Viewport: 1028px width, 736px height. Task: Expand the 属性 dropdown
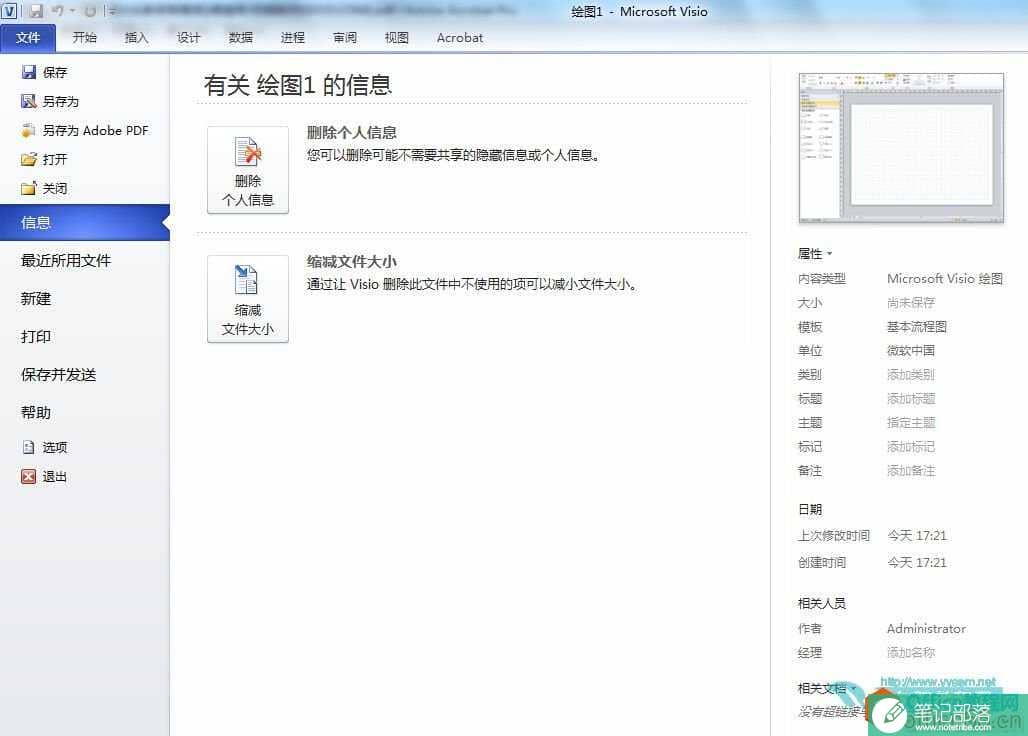pos(815,254)
